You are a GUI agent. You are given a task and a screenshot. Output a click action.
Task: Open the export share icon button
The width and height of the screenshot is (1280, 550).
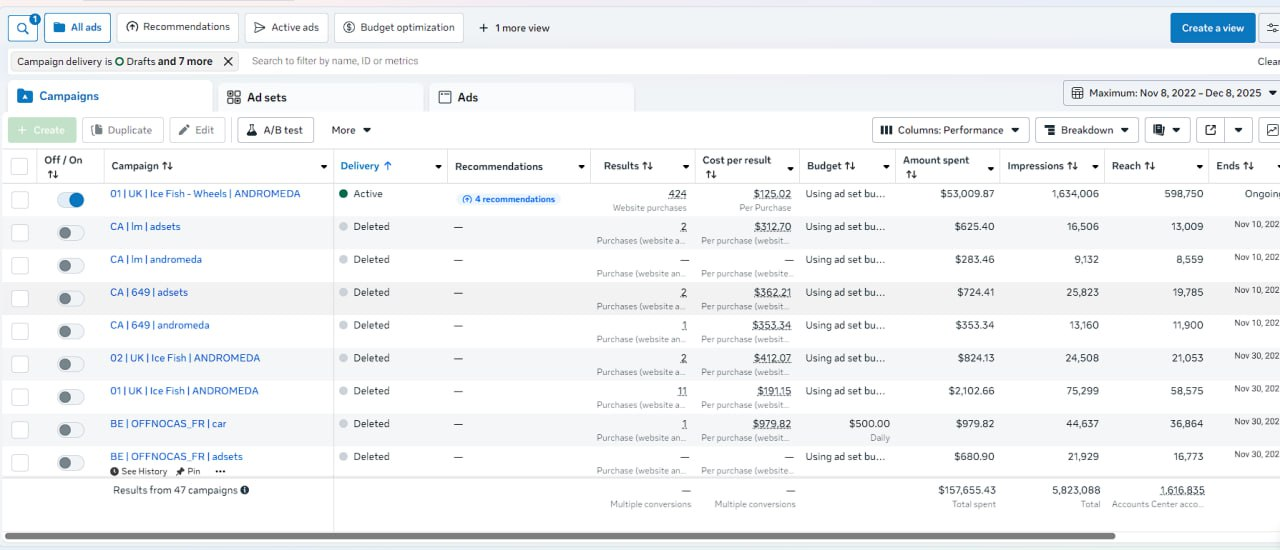pos(1211,130)
